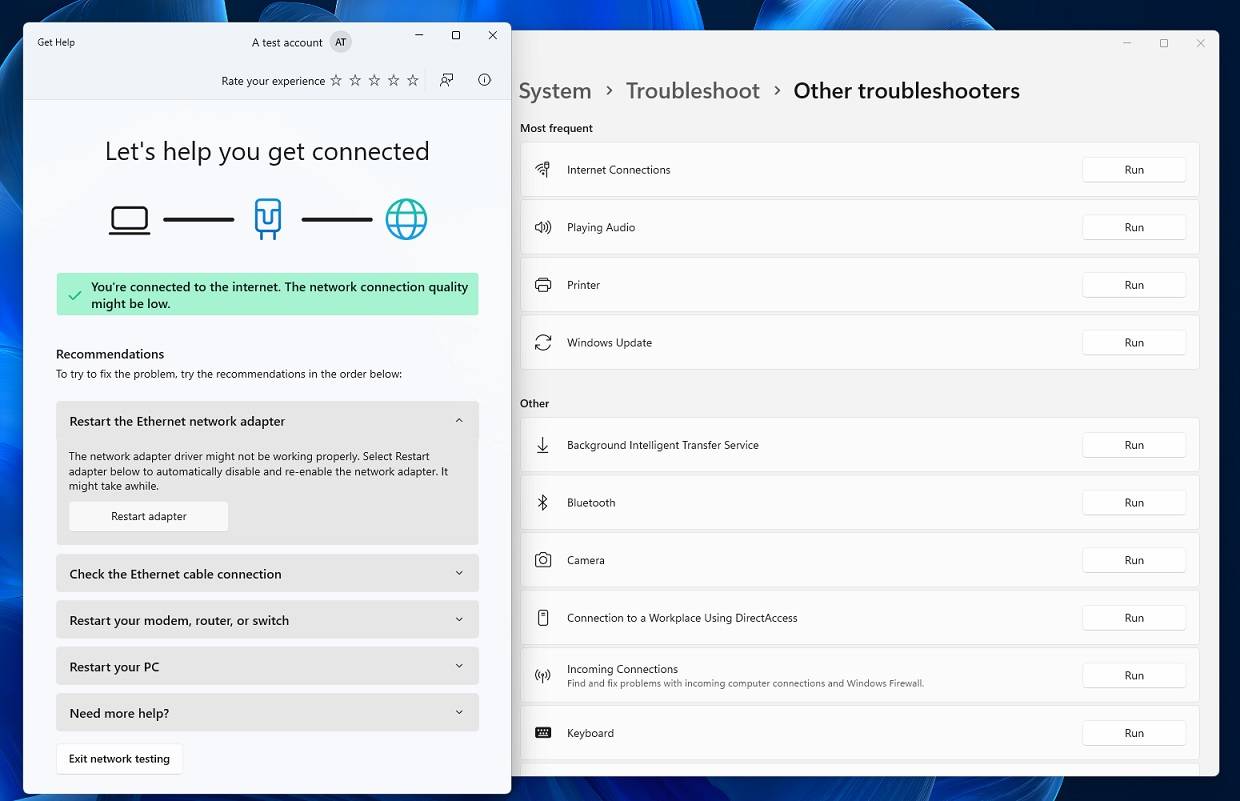Viewport: 1240px width, 801px height.
Task: Collapse Restart the Ethernet network adapter section
Action: [459, 420]
